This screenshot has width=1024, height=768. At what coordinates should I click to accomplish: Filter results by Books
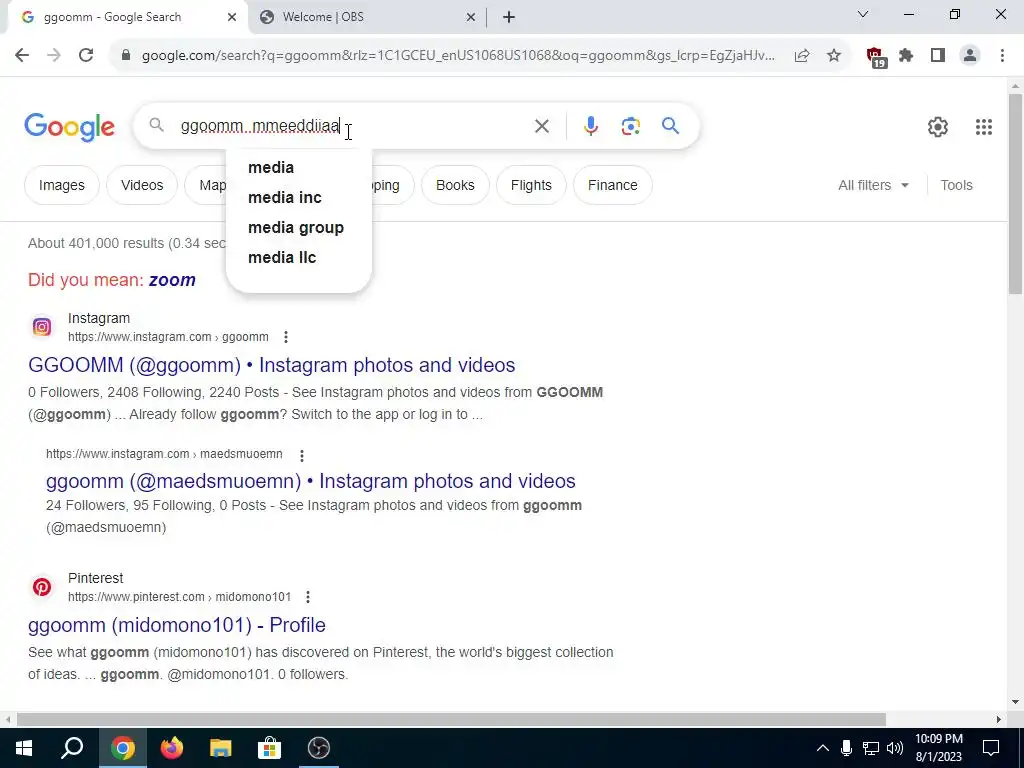(x=455, y=185)
